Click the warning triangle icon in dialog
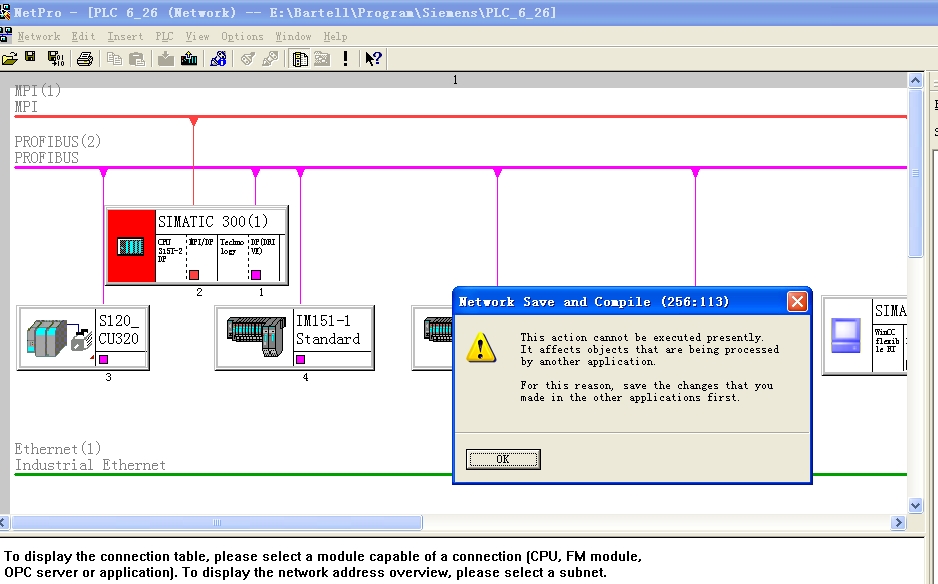 [x=481, y=348]
